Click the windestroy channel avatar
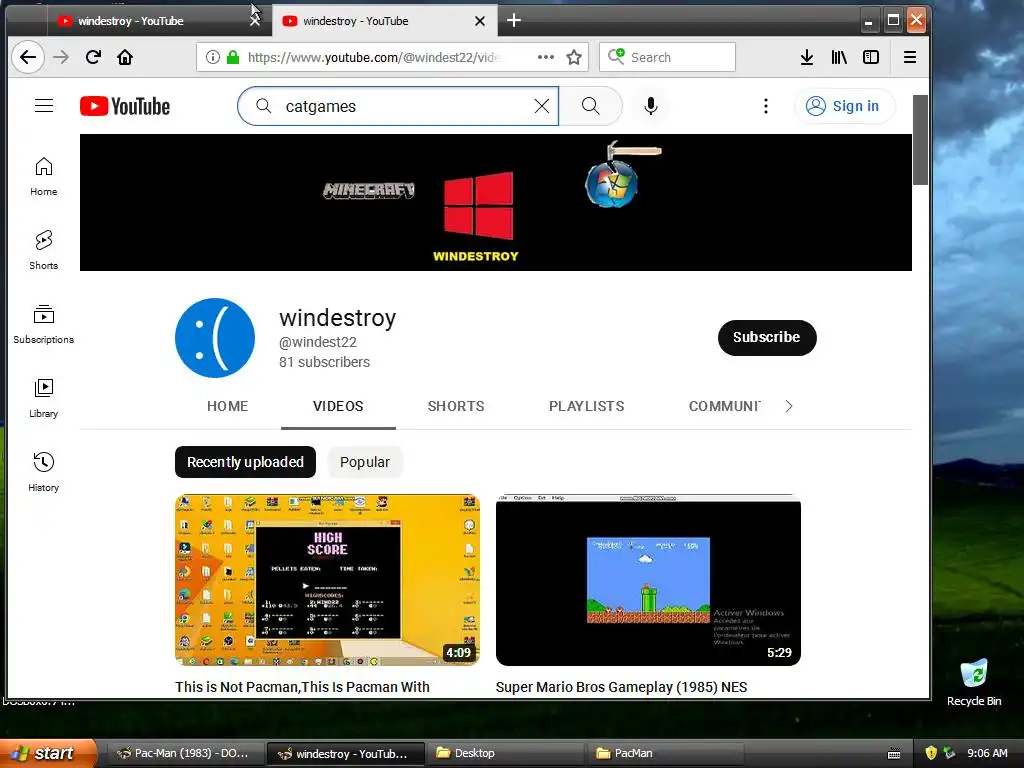The height and width of the screenshot is (768, 1024). pos(215,338)
